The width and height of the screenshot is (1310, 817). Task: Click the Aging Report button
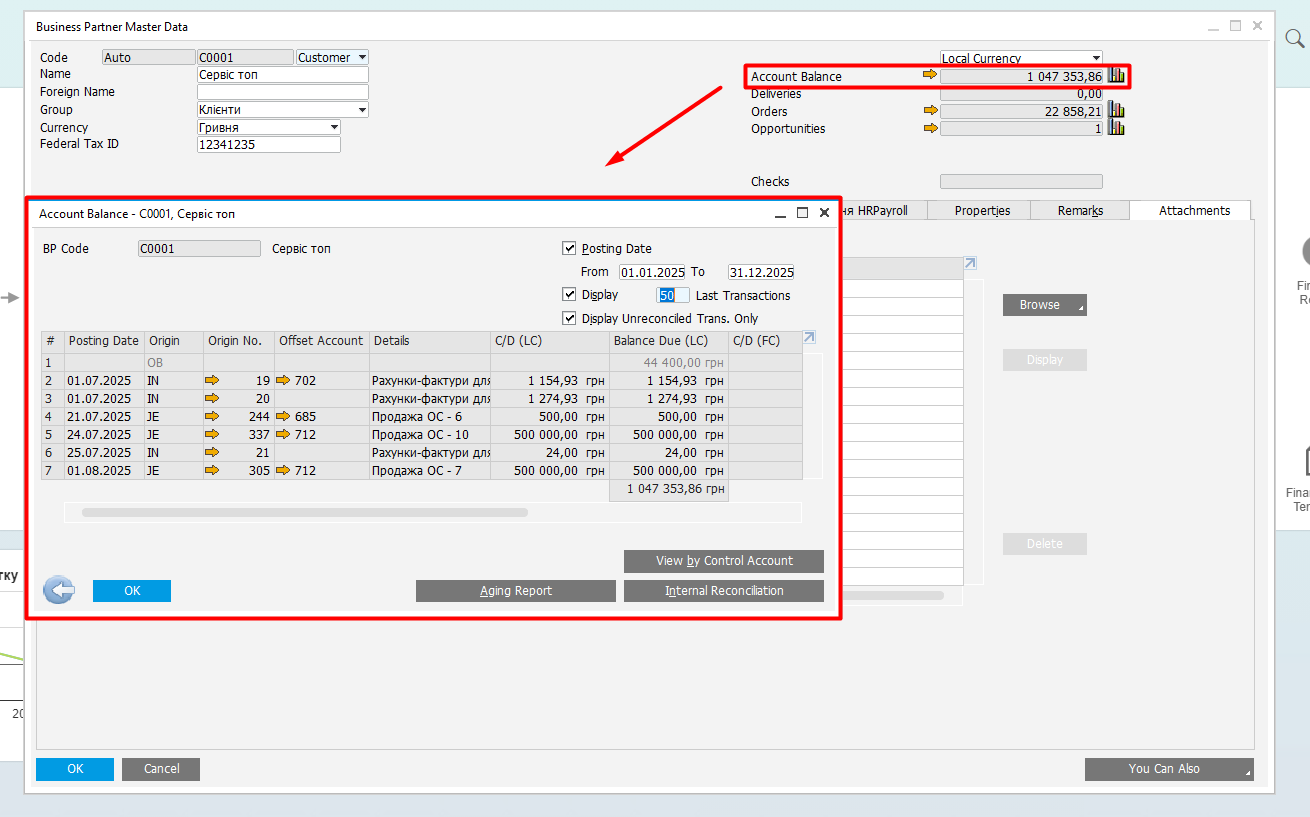(515, 591)
